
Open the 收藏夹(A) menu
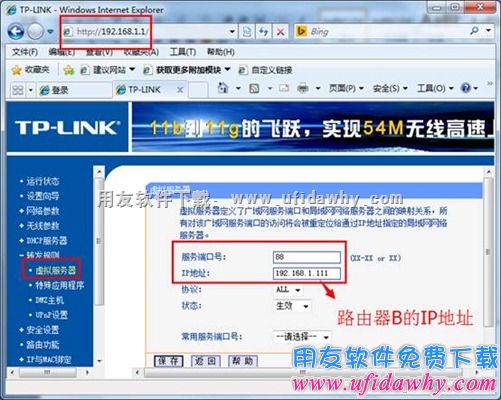(x=141, y=52)
